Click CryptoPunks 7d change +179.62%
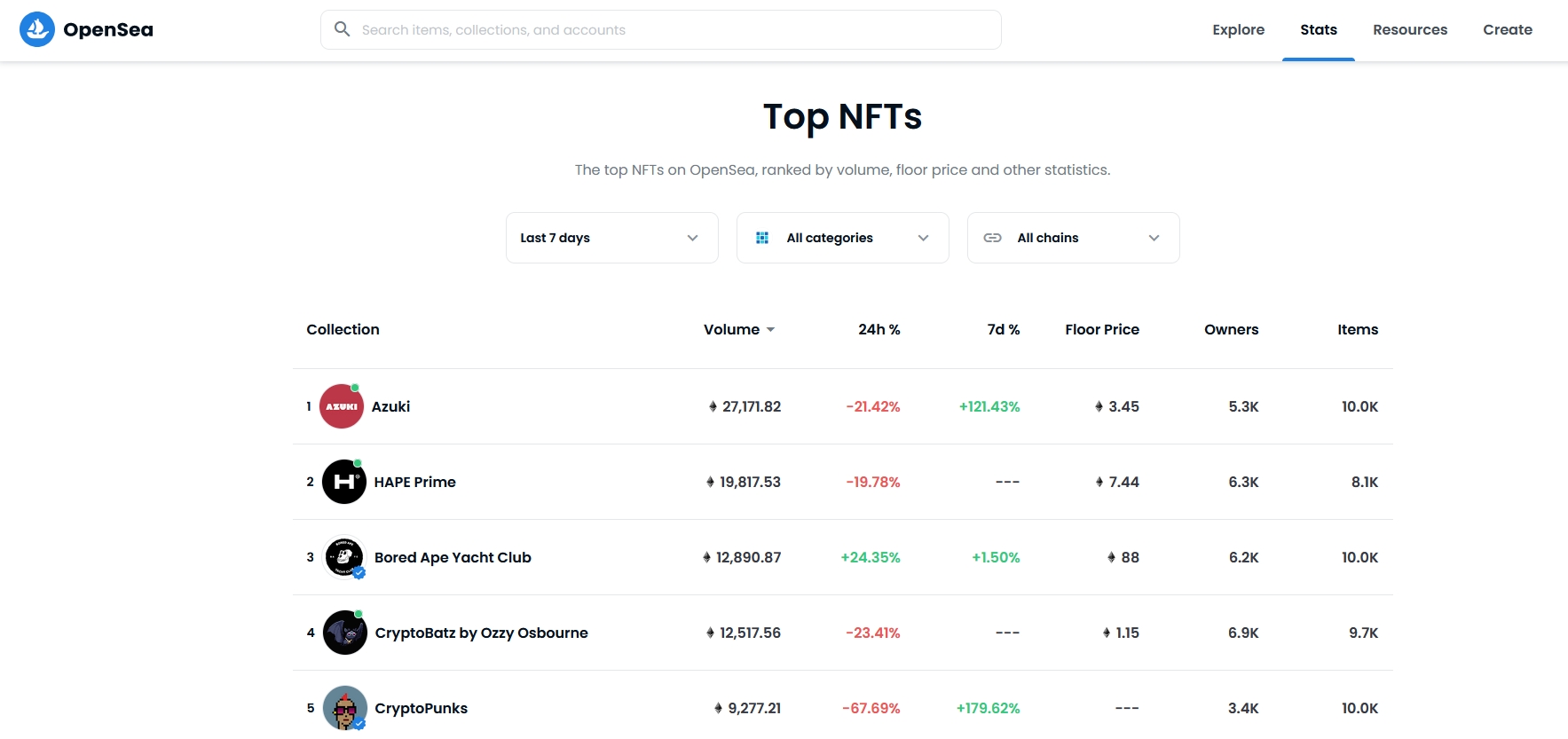The image size is (1568, 739). click(x=988, y=708)
